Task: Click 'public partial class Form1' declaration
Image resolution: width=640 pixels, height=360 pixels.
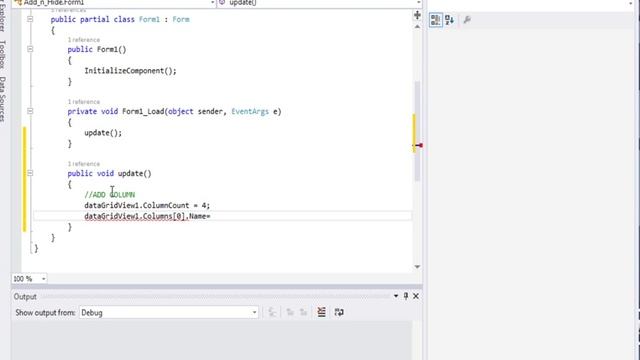Action: click(105, 19)
